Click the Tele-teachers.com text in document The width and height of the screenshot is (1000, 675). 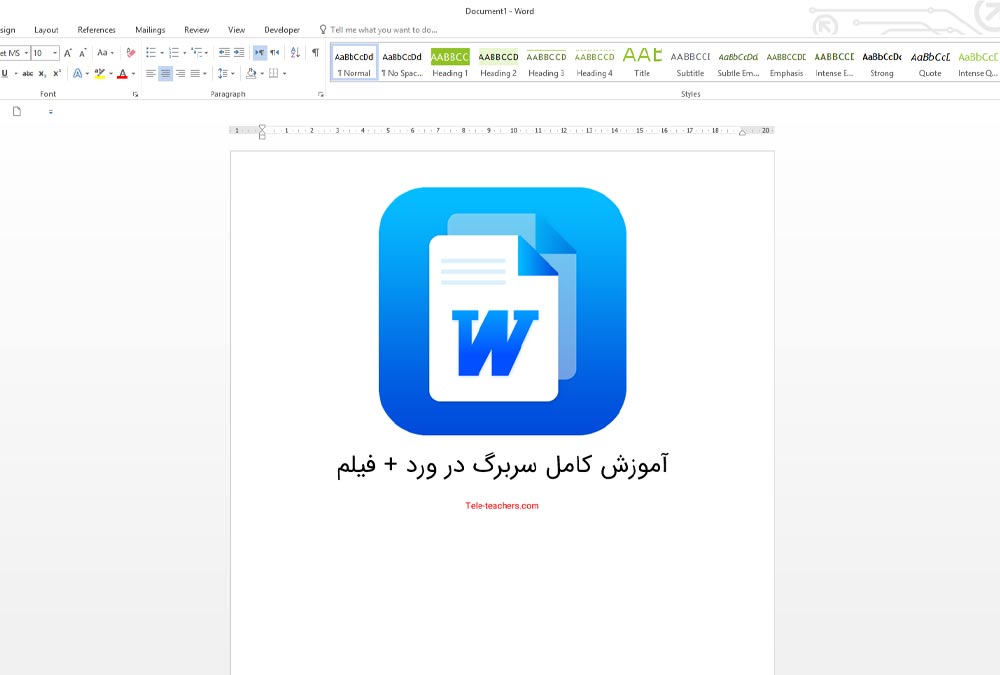pos(502,506)
